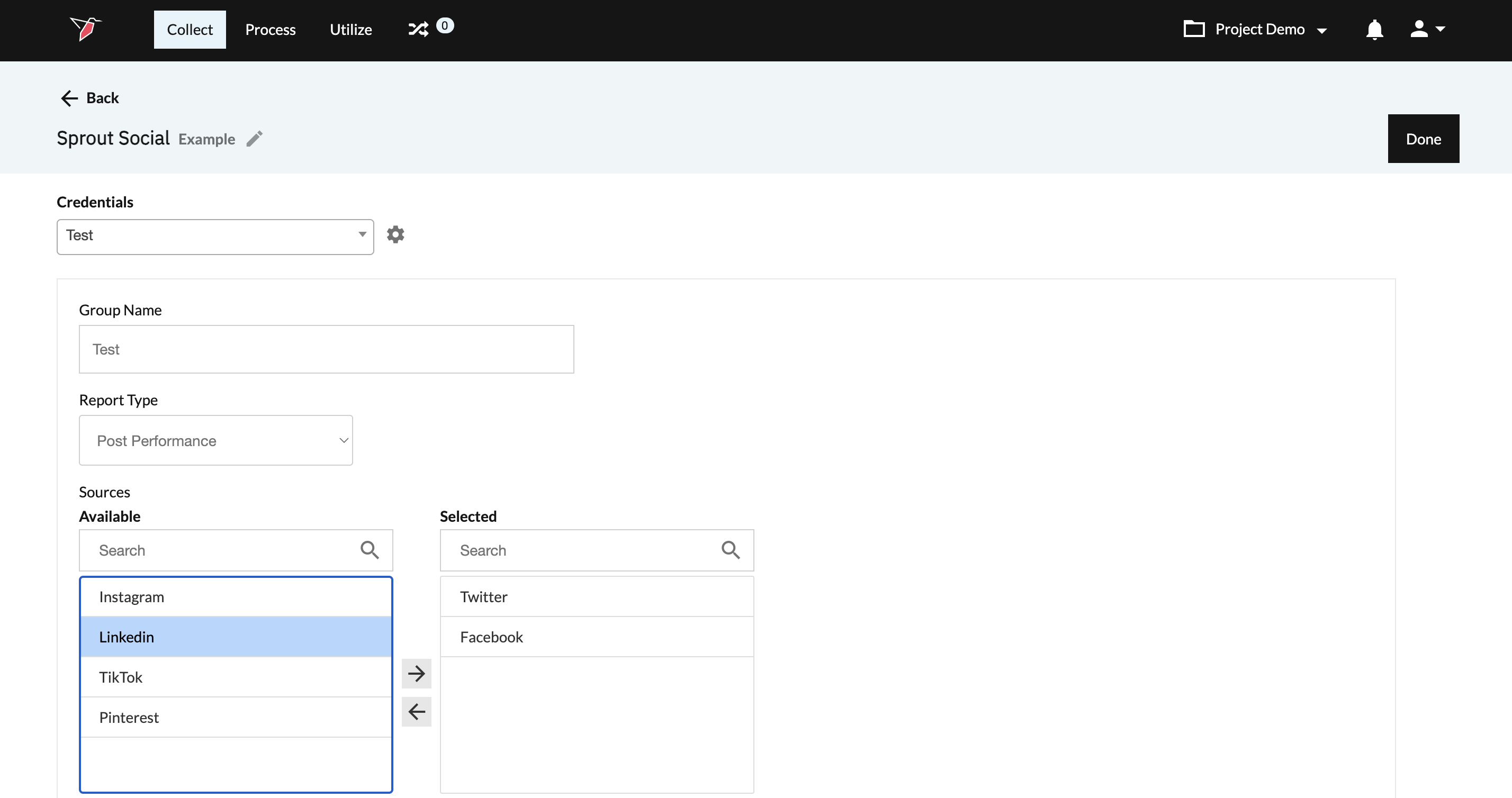The width and height of the screenshot is (1512, 798).
Task: Edit the name with the pencil icon
Action: (x=254, y=139)
